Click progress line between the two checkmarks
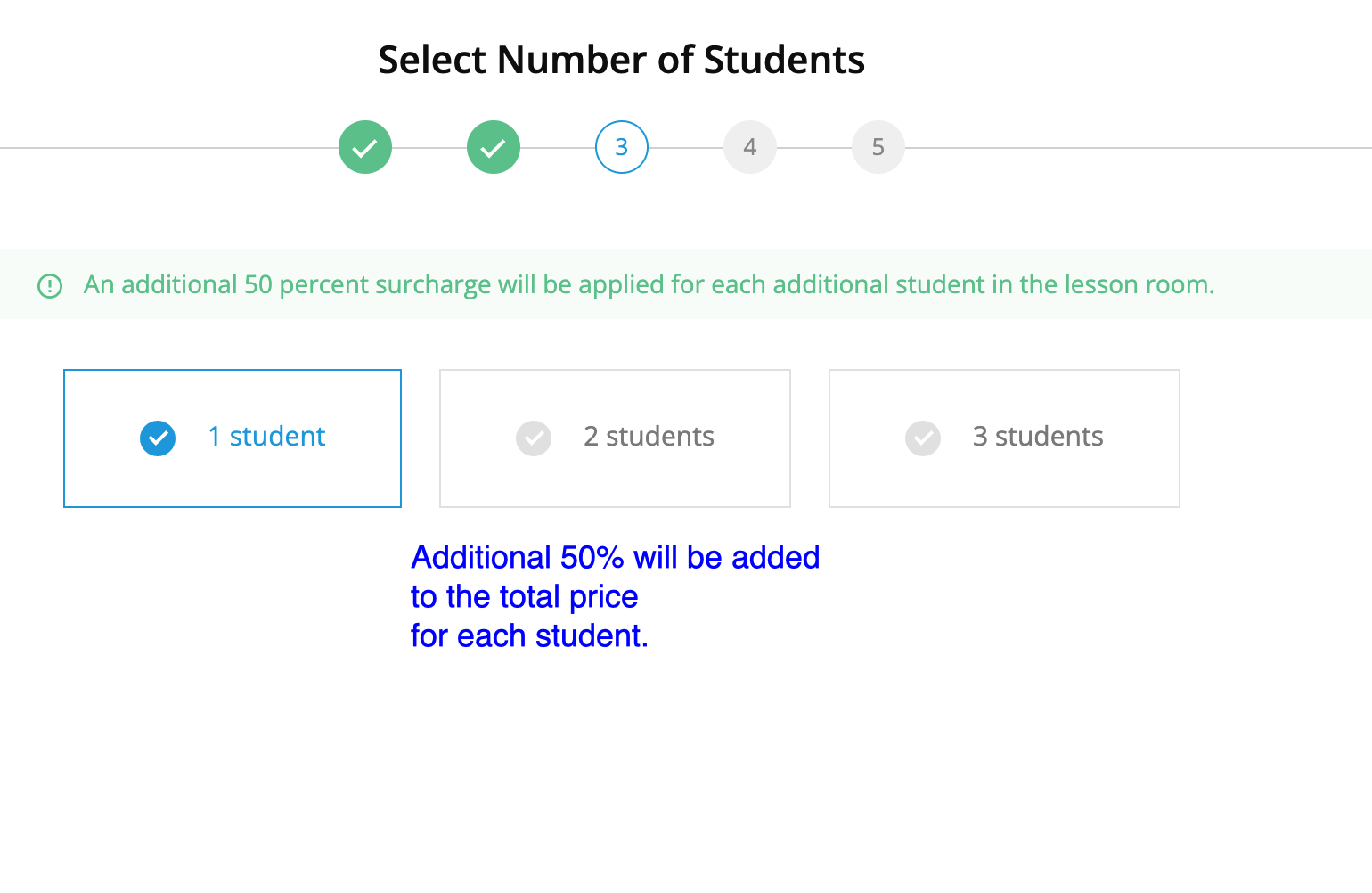 [429, 148]
